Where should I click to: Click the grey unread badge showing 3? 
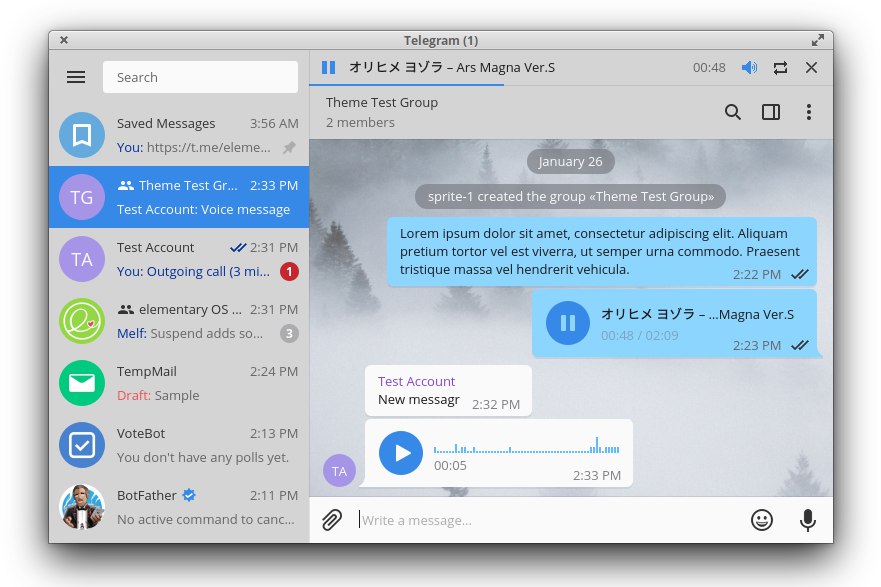[289, 334]
